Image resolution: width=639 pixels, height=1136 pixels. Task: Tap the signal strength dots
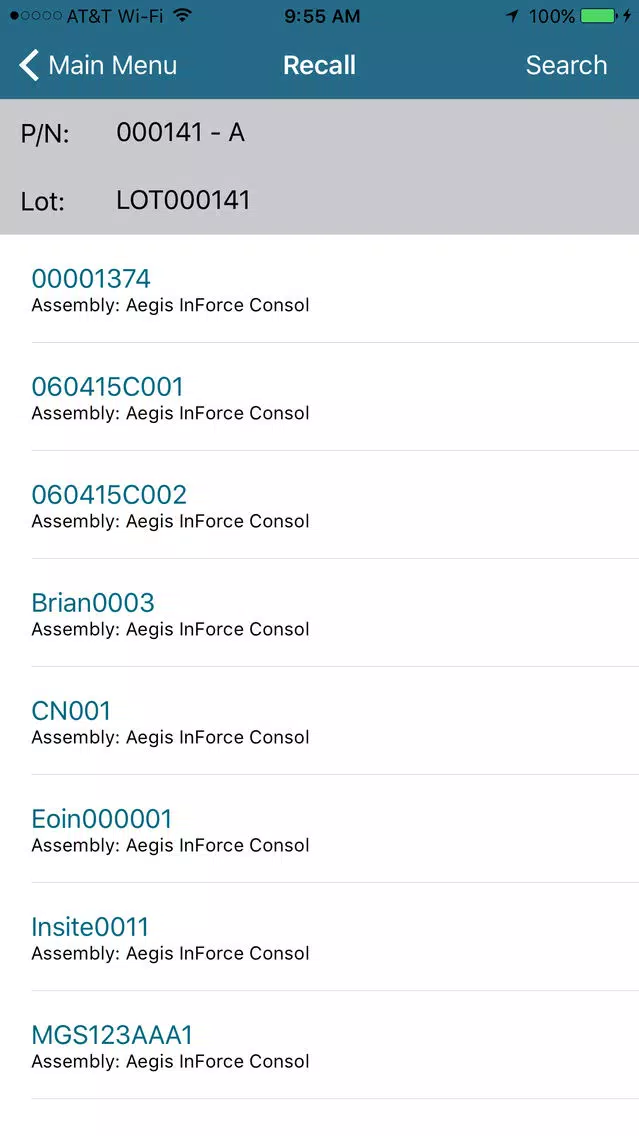pos(36,15)
